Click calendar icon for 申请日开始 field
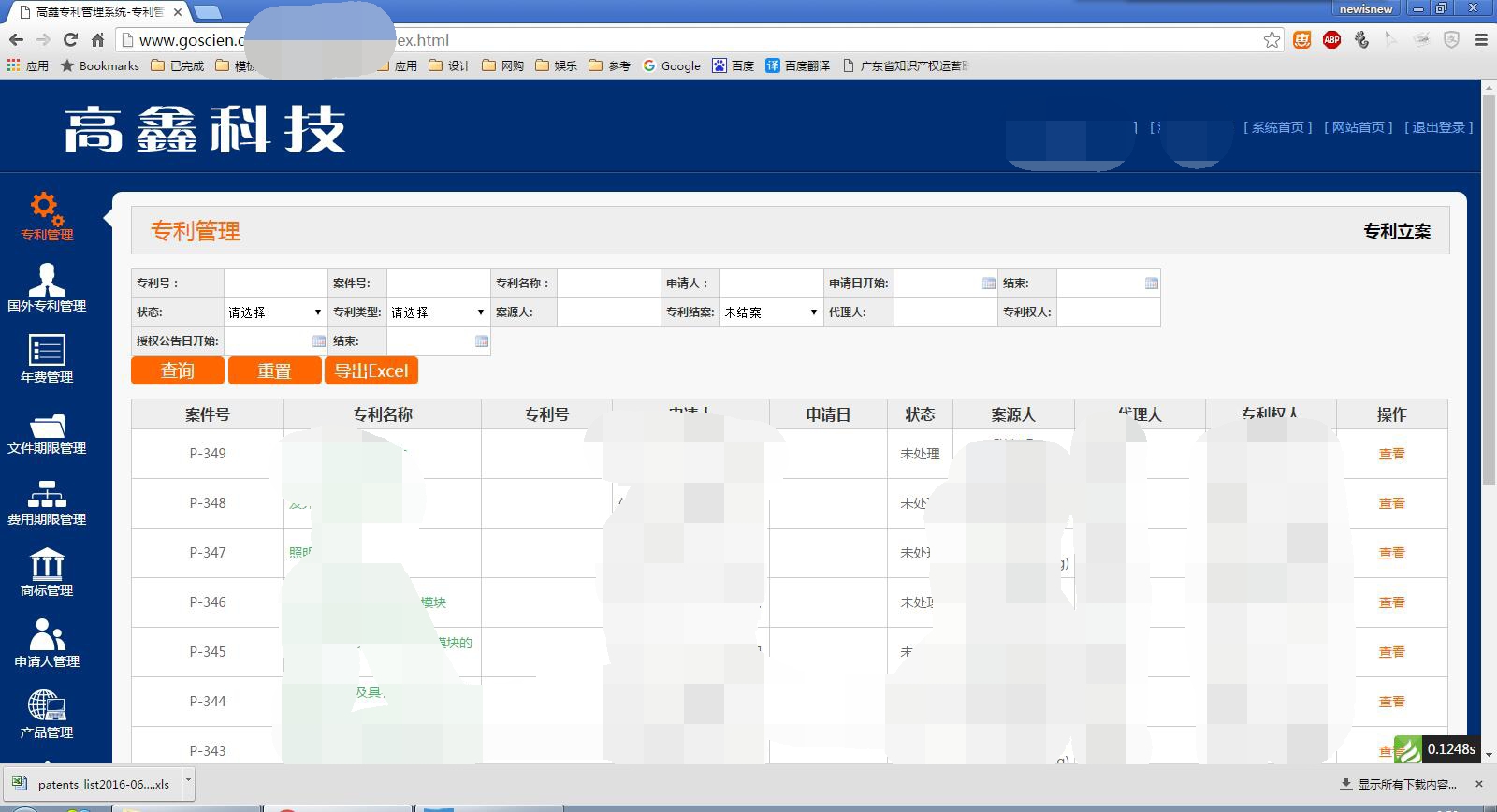This screenshot has height=812, width=1497. pos(988,283)
